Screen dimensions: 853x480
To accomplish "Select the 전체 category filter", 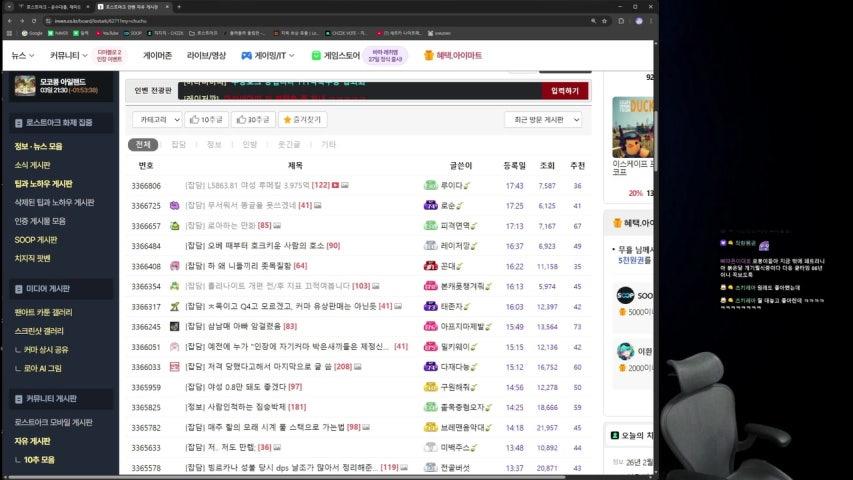I will 143,145.
